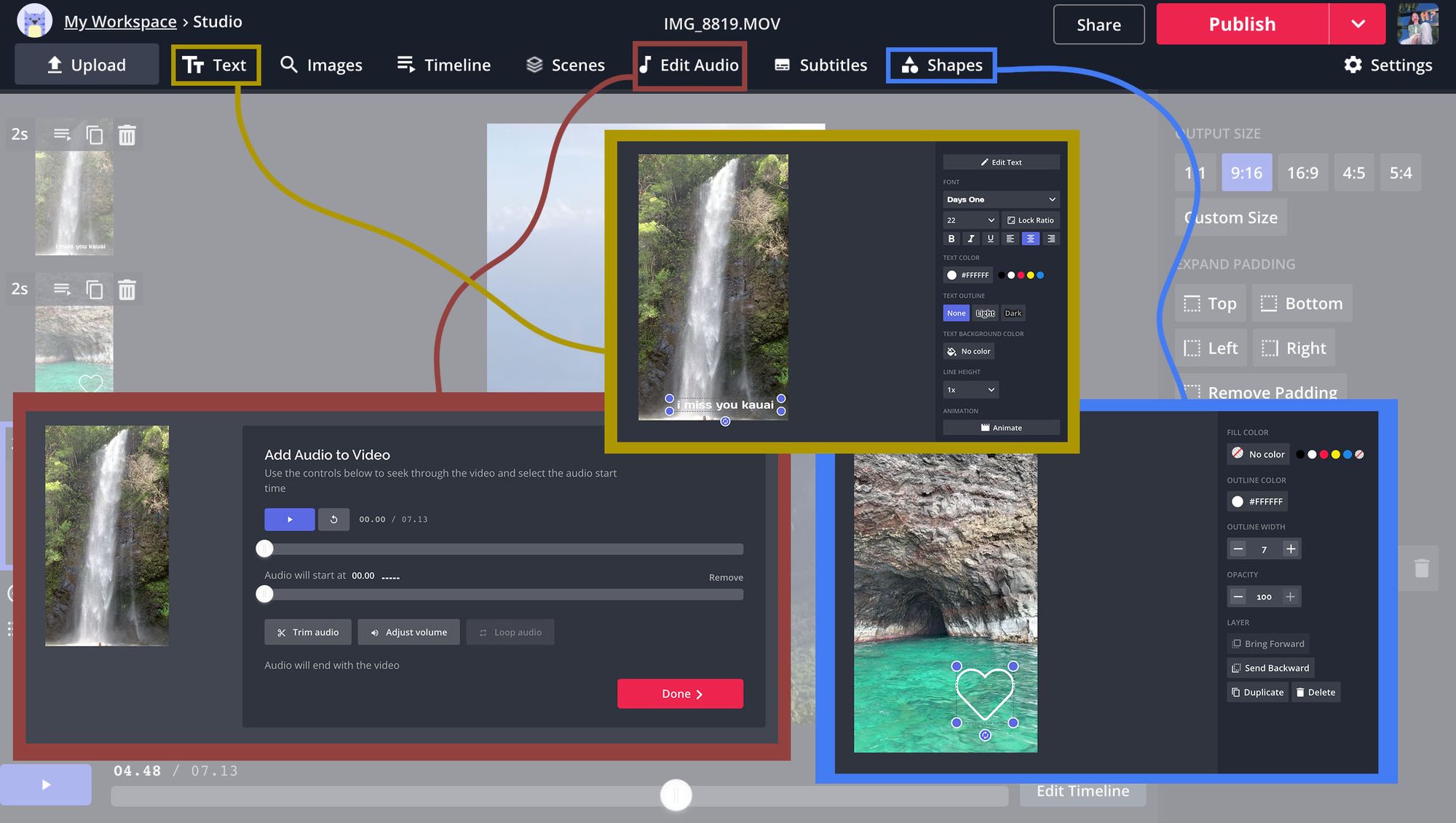Toggle bold formatting in text panel
Image resolution: width=1456 pixels, height=823 pixels.
coord(951,239)
